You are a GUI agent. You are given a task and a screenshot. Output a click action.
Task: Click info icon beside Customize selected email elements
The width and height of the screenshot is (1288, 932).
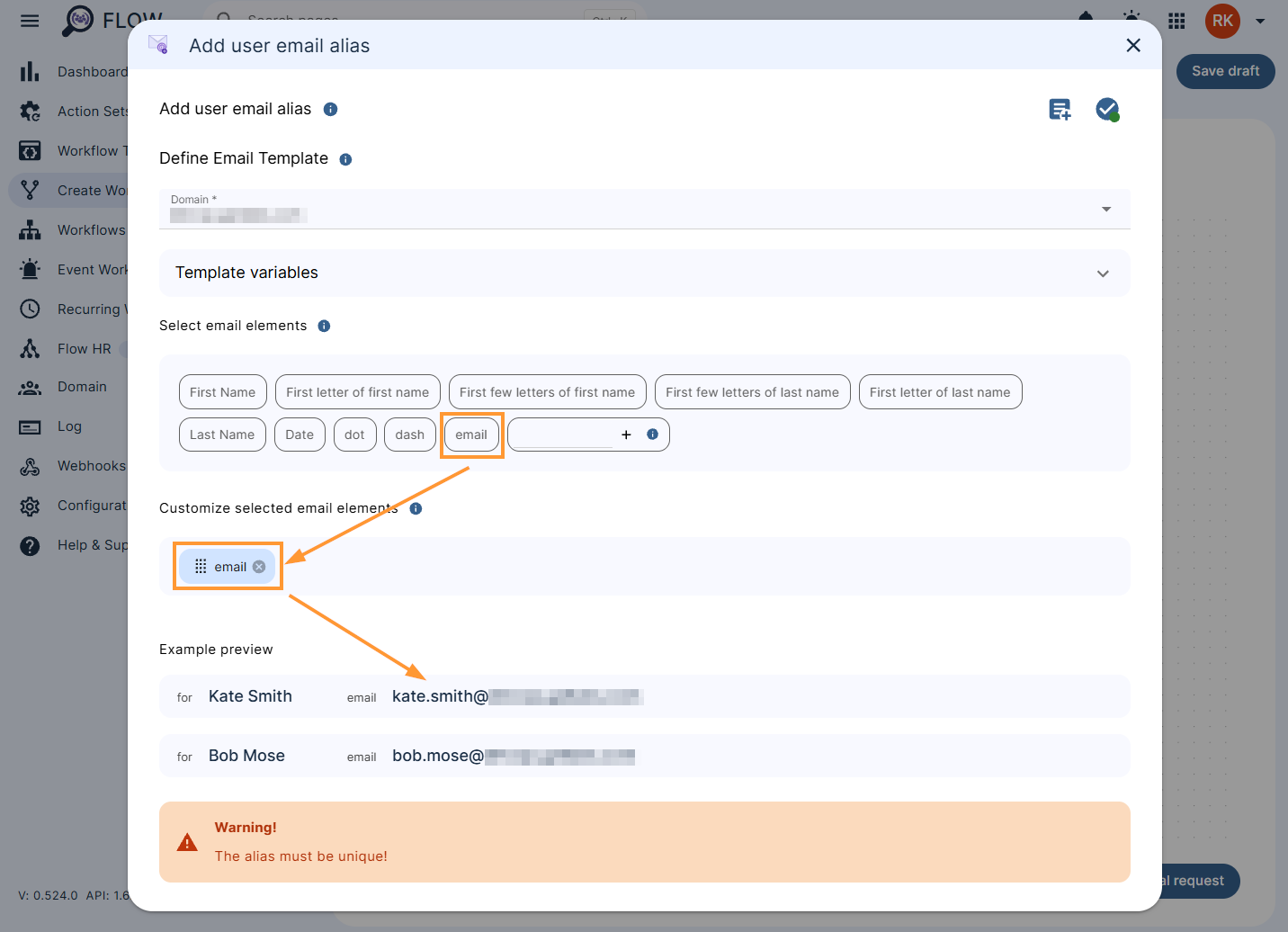pyautogui.click(x=416, y=508)
